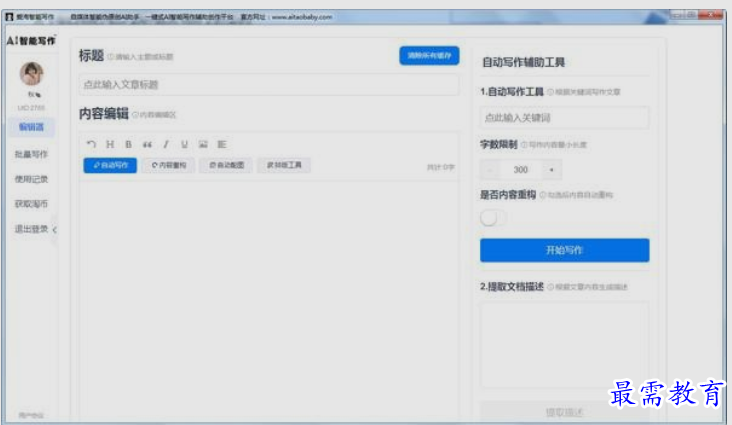732x425 pixels.
Task: Click the document description text area
Action: [x=564, y=345]
